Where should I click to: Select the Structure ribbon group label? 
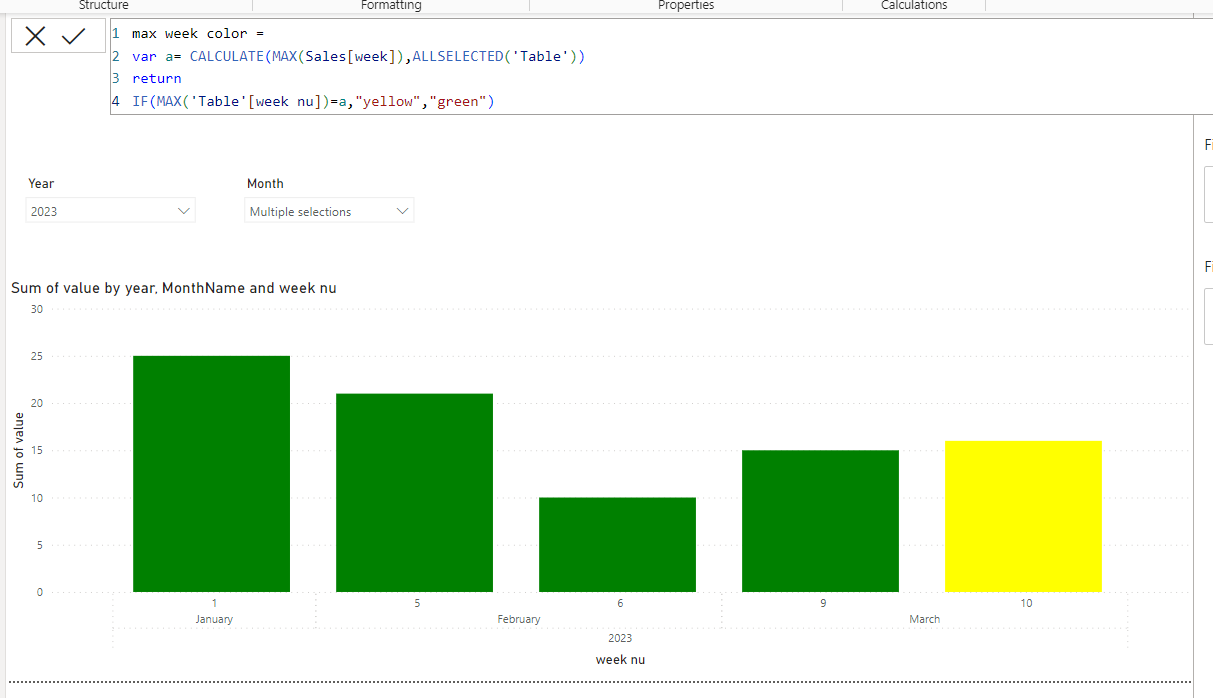[x=104, y=6]
